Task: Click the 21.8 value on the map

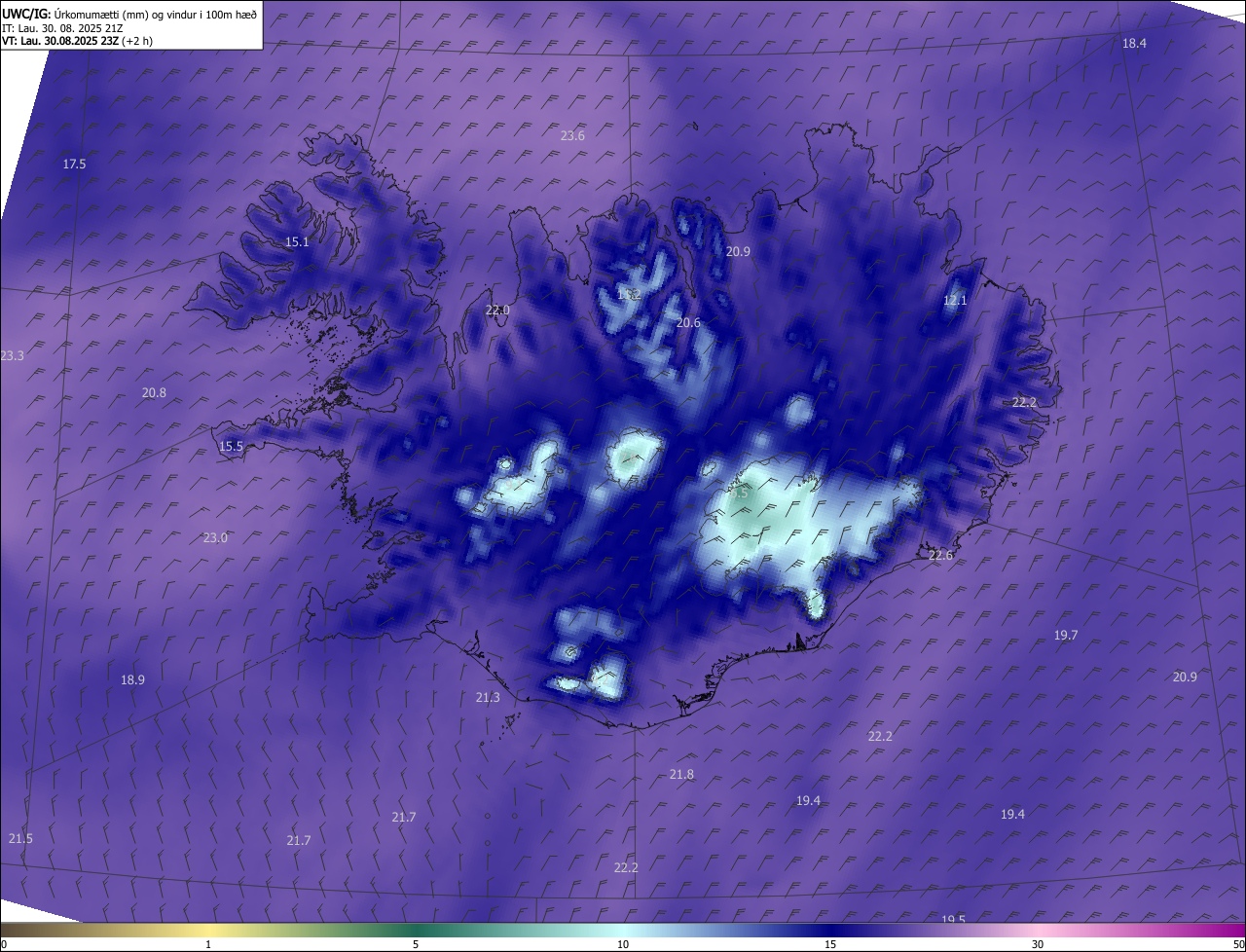Action: [x=681, y=775]
